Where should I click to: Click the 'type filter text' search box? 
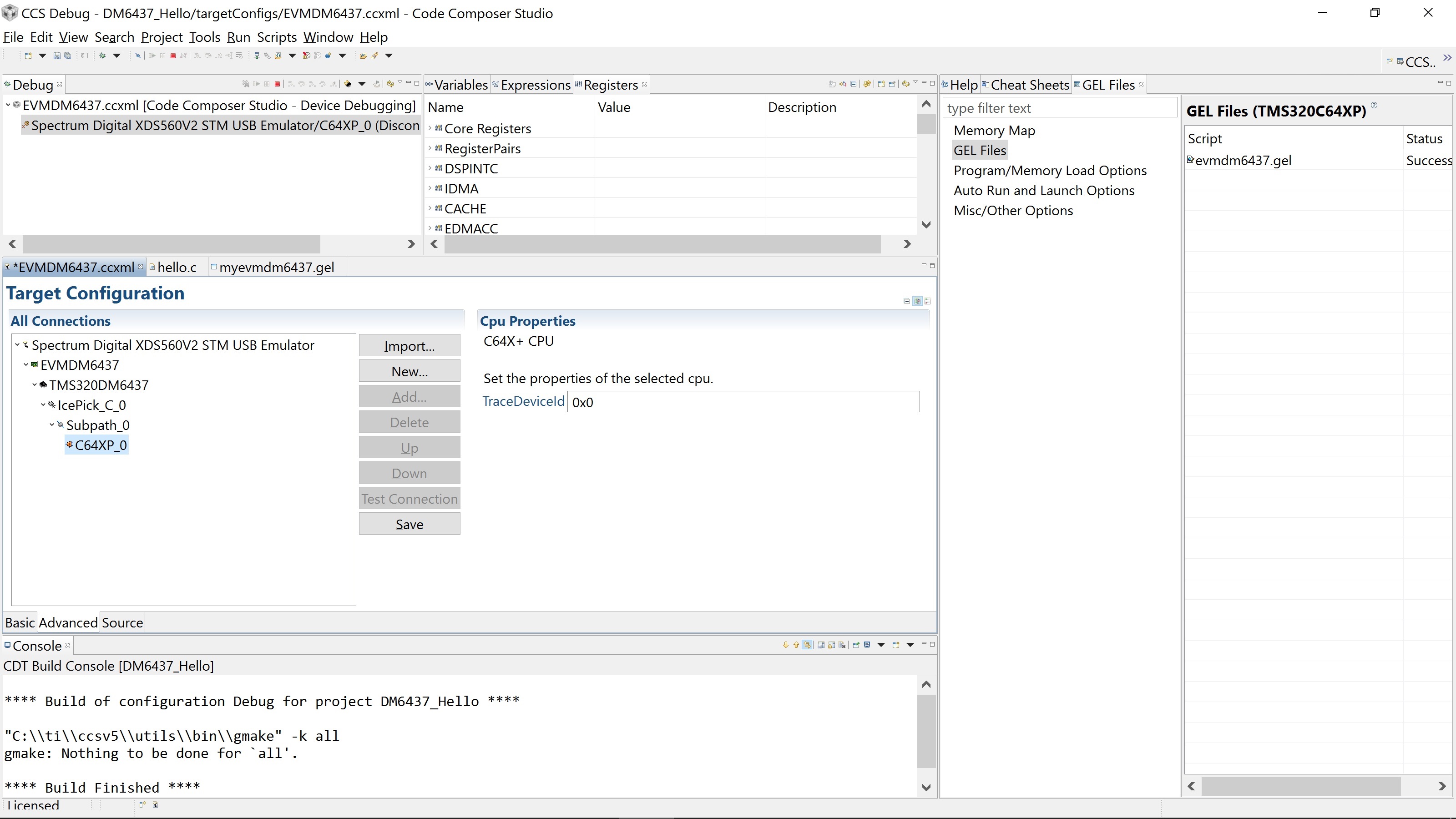1060,108
